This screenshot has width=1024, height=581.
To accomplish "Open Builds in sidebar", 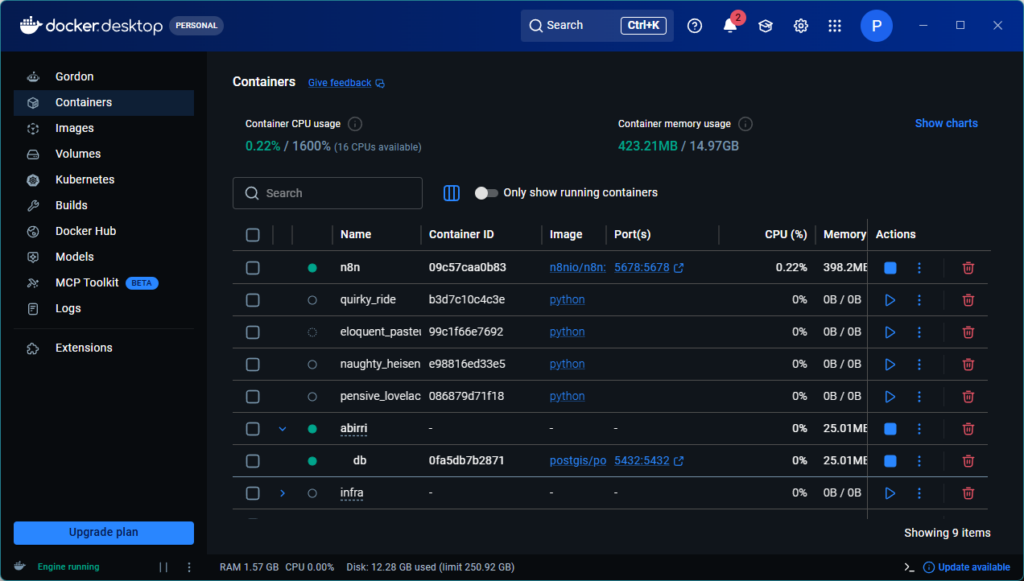I will point(104,205).
